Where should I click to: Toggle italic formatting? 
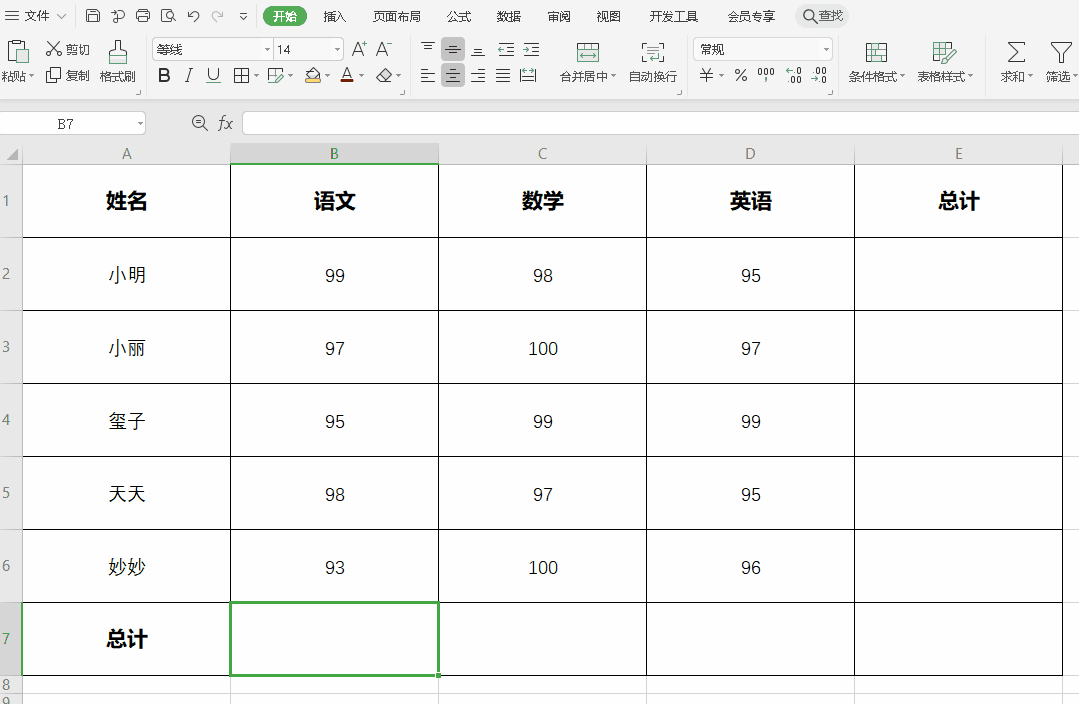(188, 75)
